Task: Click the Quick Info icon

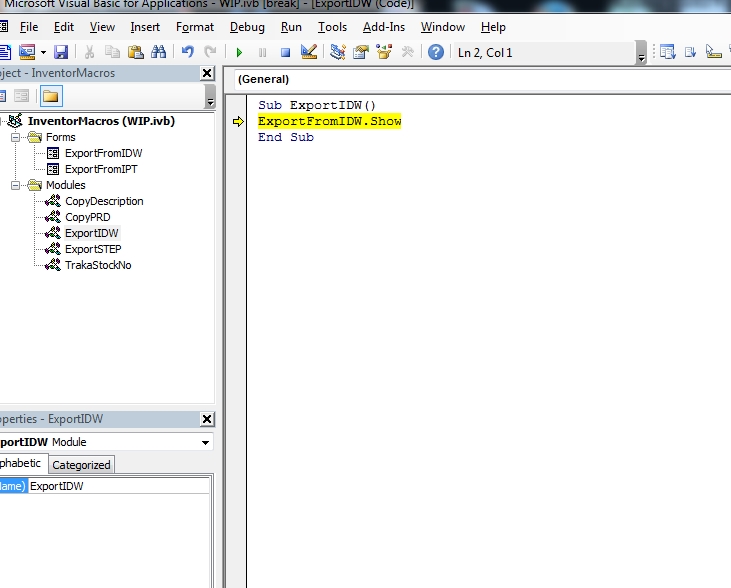Action: (713, 52)
